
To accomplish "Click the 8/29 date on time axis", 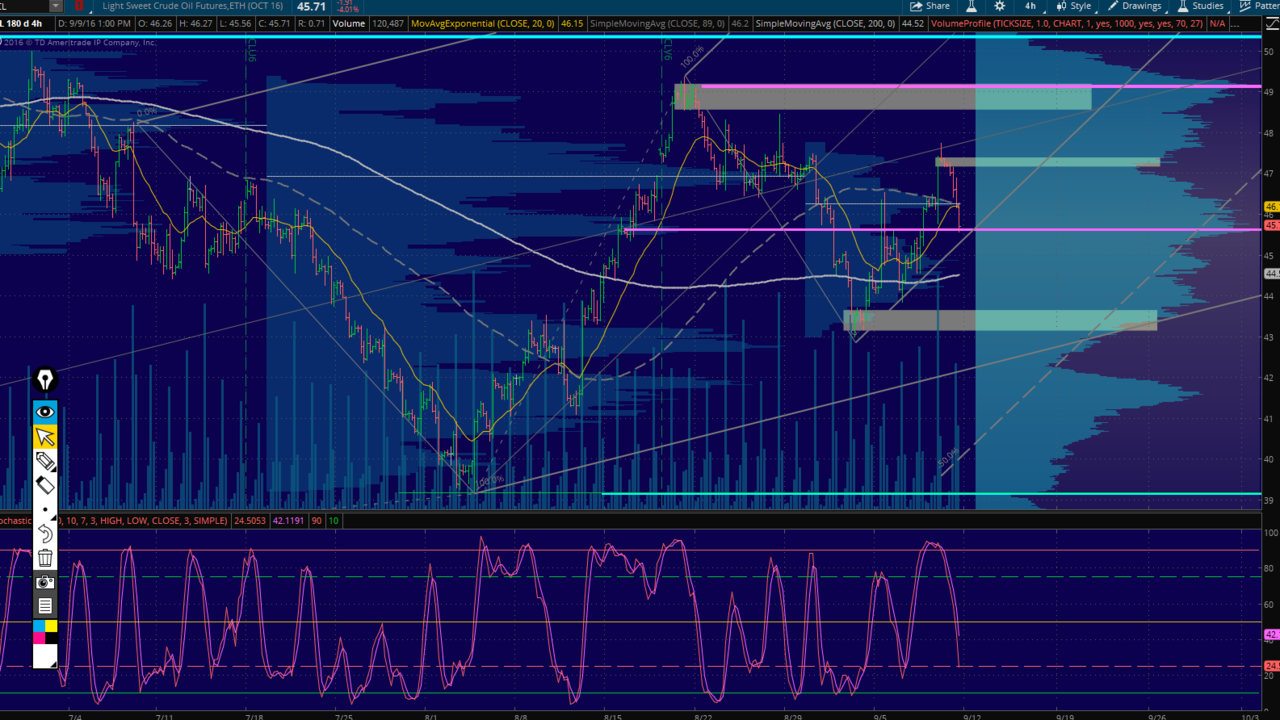I will [793, 716].
